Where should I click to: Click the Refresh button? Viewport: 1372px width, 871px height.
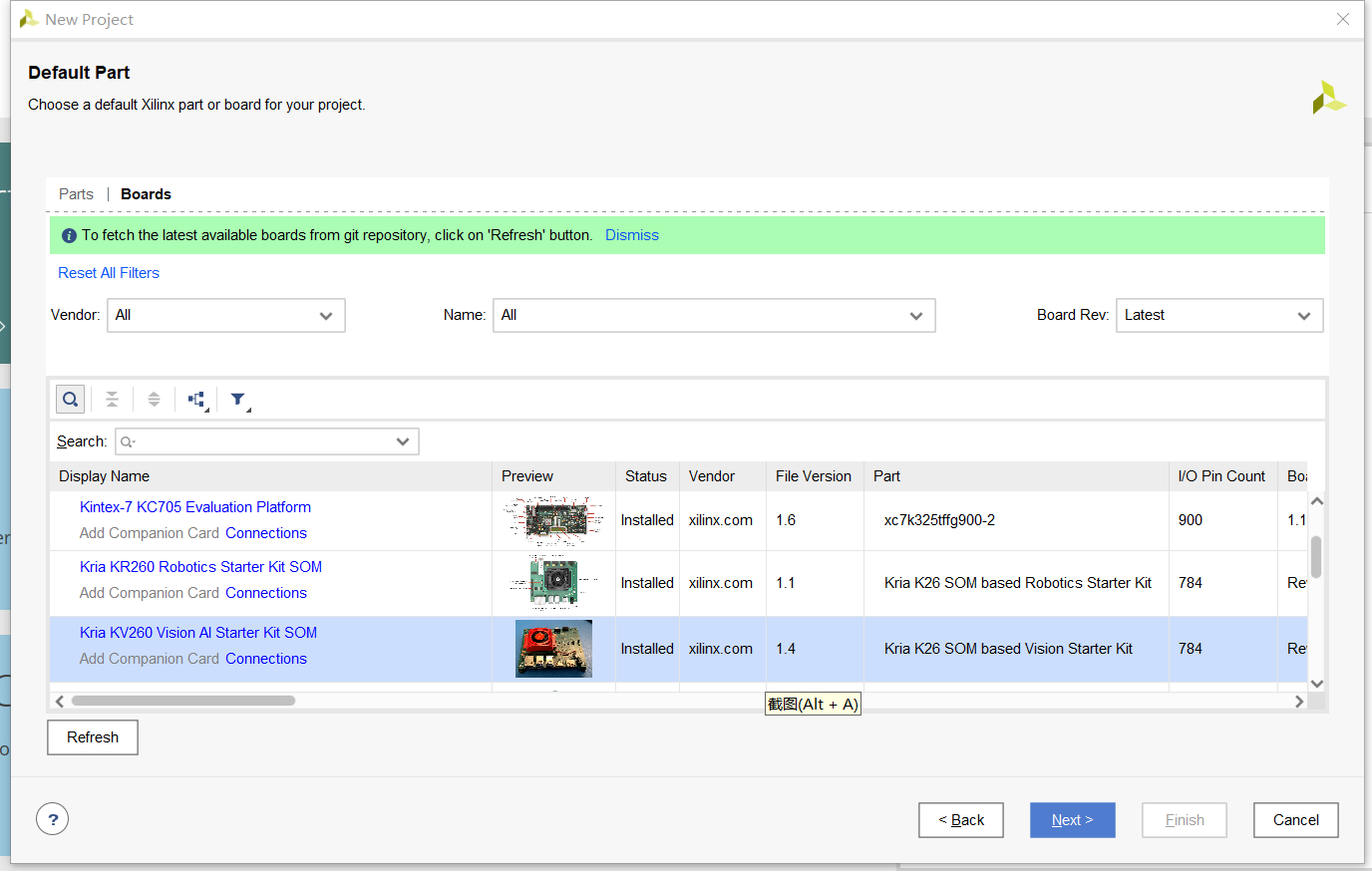93,737
